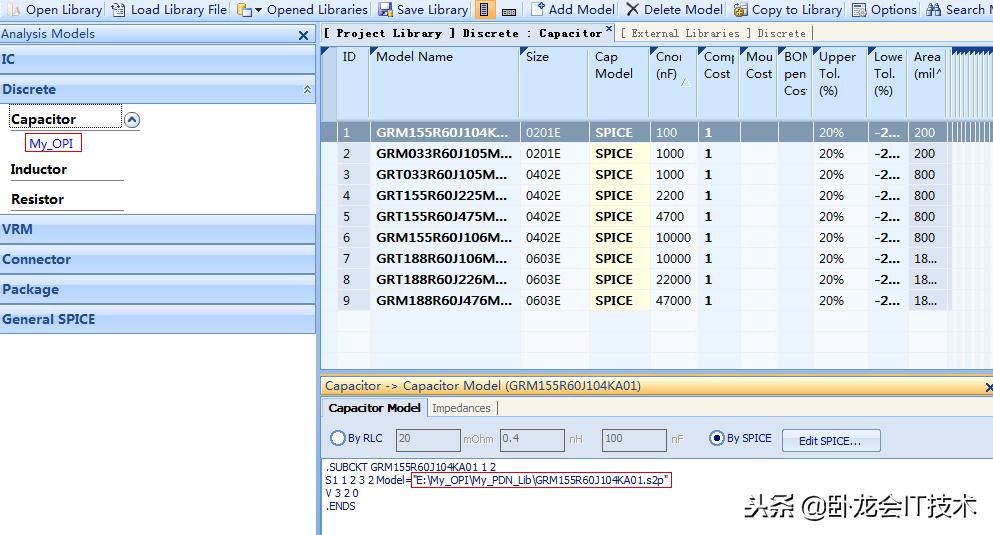Click the mOhm resistance input field
Viewport: 993px width, 535px height.
(x=428, y=439)
